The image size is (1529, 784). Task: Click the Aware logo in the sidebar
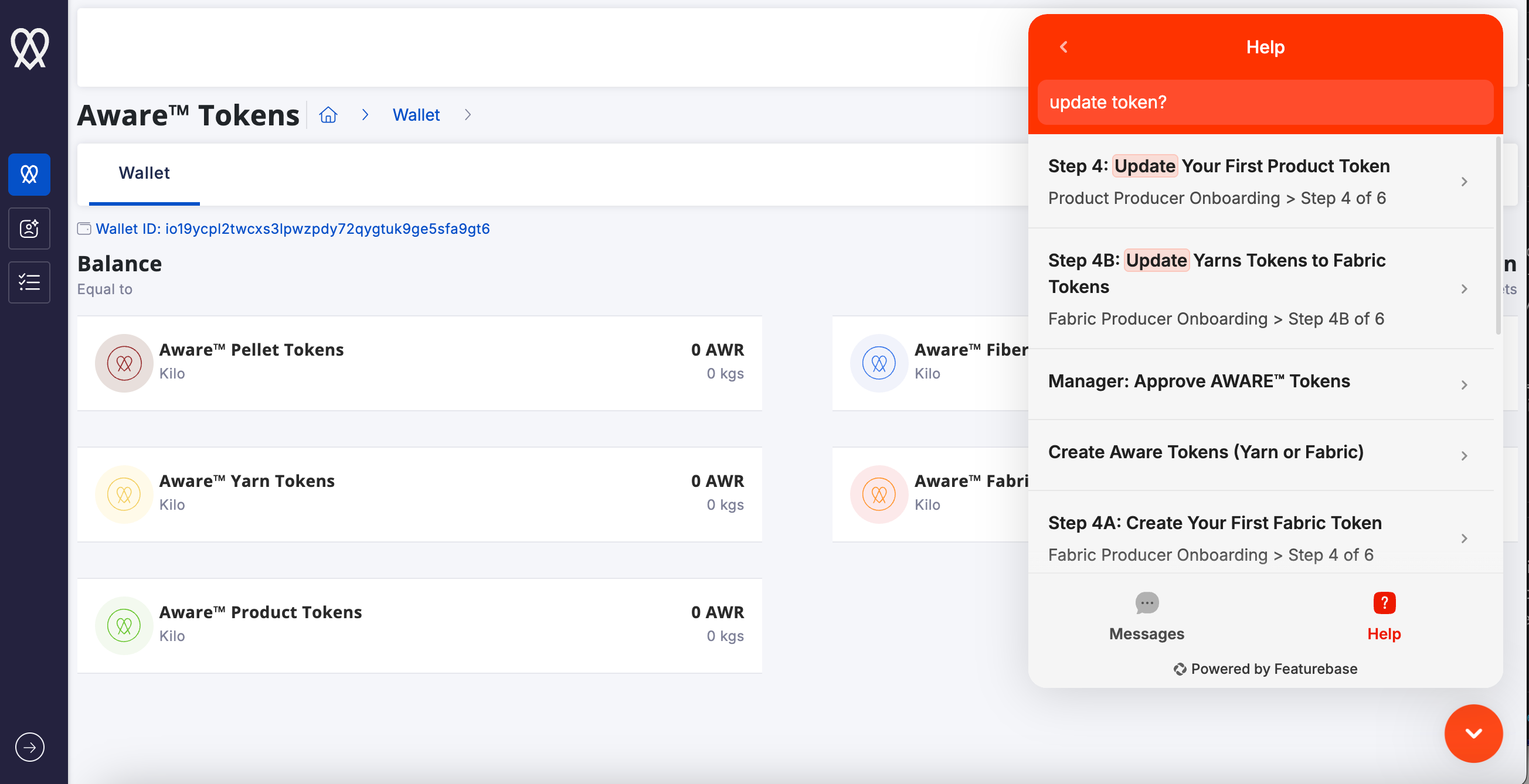coord(30,48)
